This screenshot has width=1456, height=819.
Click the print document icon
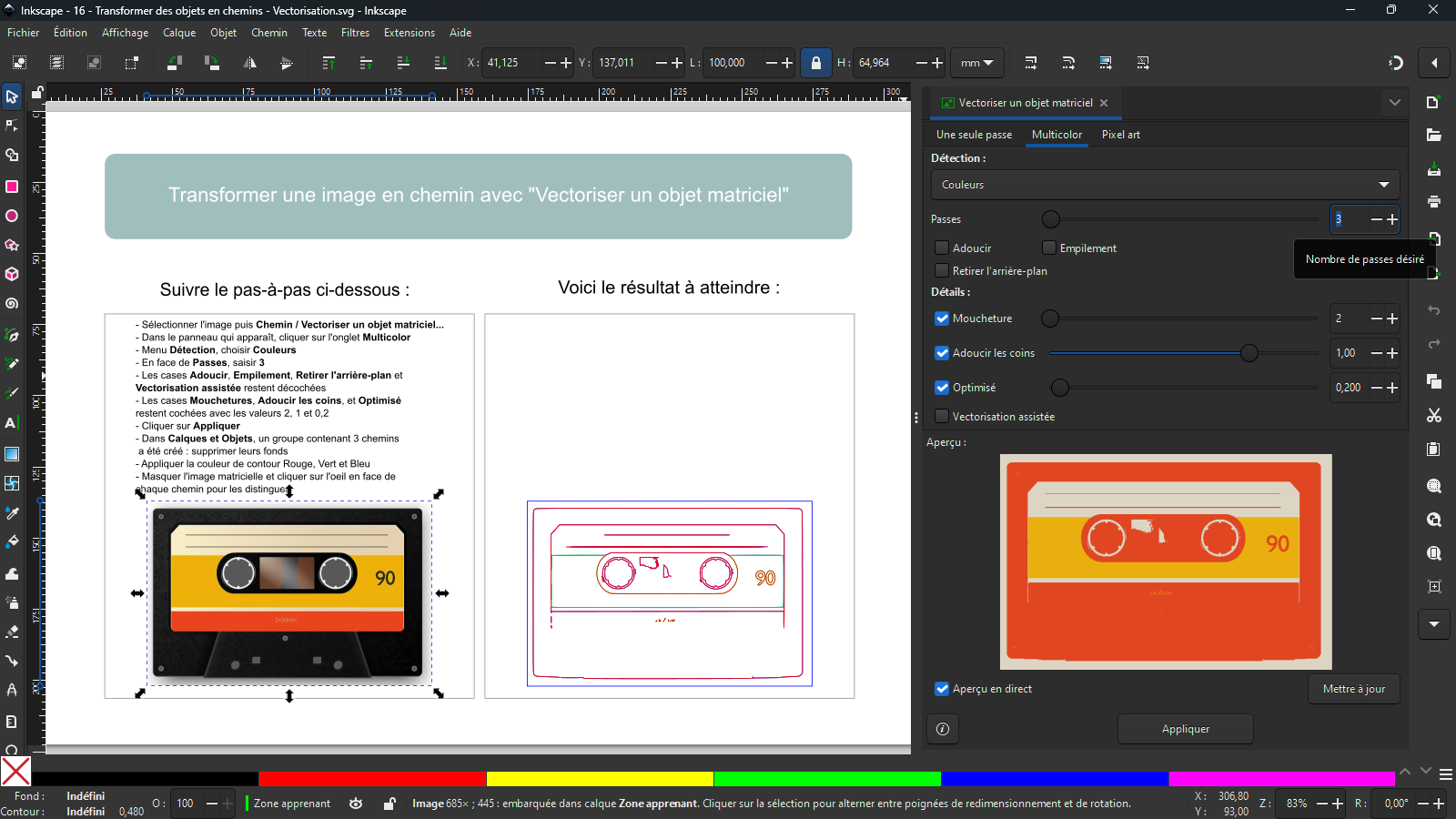(1434, 202)
